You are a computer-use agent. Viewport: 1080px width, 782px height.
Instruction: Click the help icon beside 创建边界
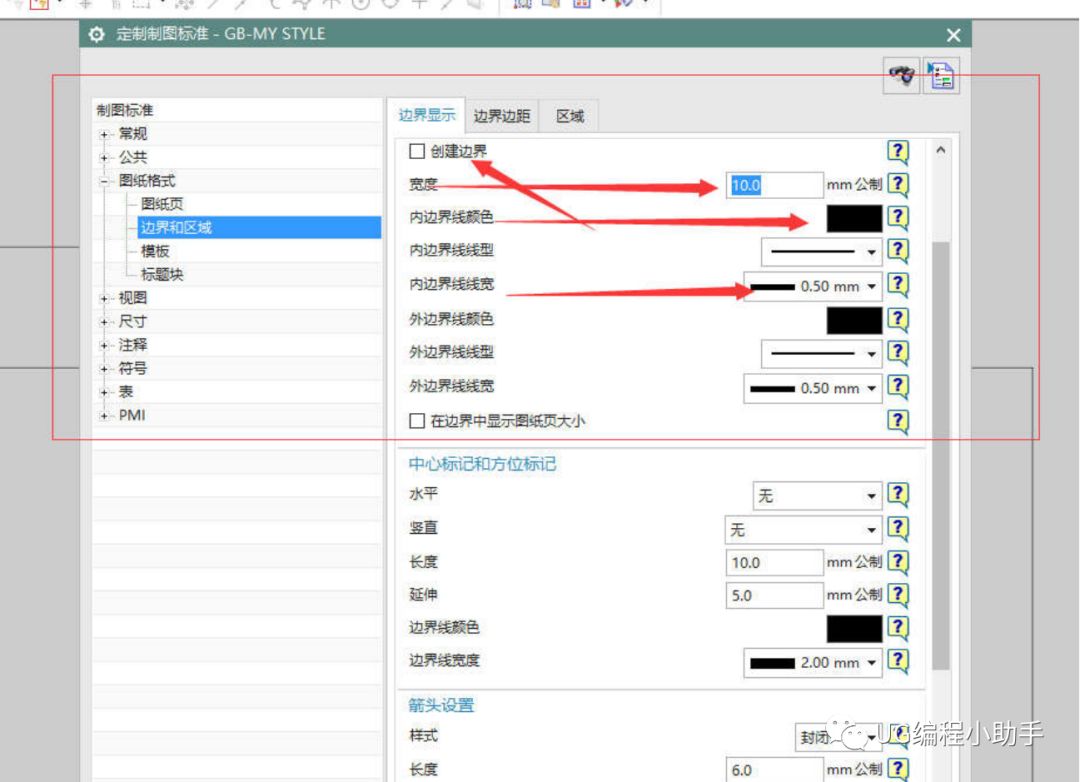pyautogui.click(x=898, y=150)
